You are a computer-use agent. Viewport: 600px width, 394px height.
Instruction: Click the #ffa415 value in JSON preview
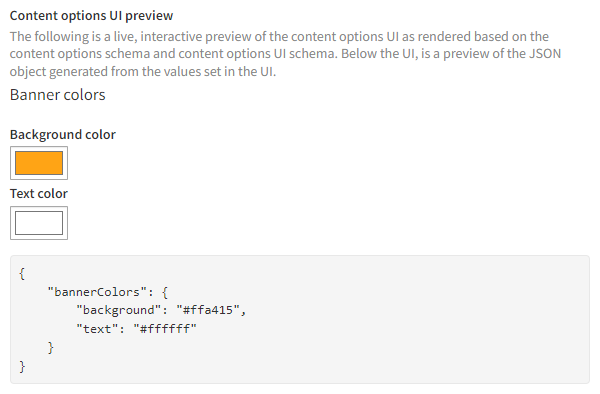(x=208, y=310)
